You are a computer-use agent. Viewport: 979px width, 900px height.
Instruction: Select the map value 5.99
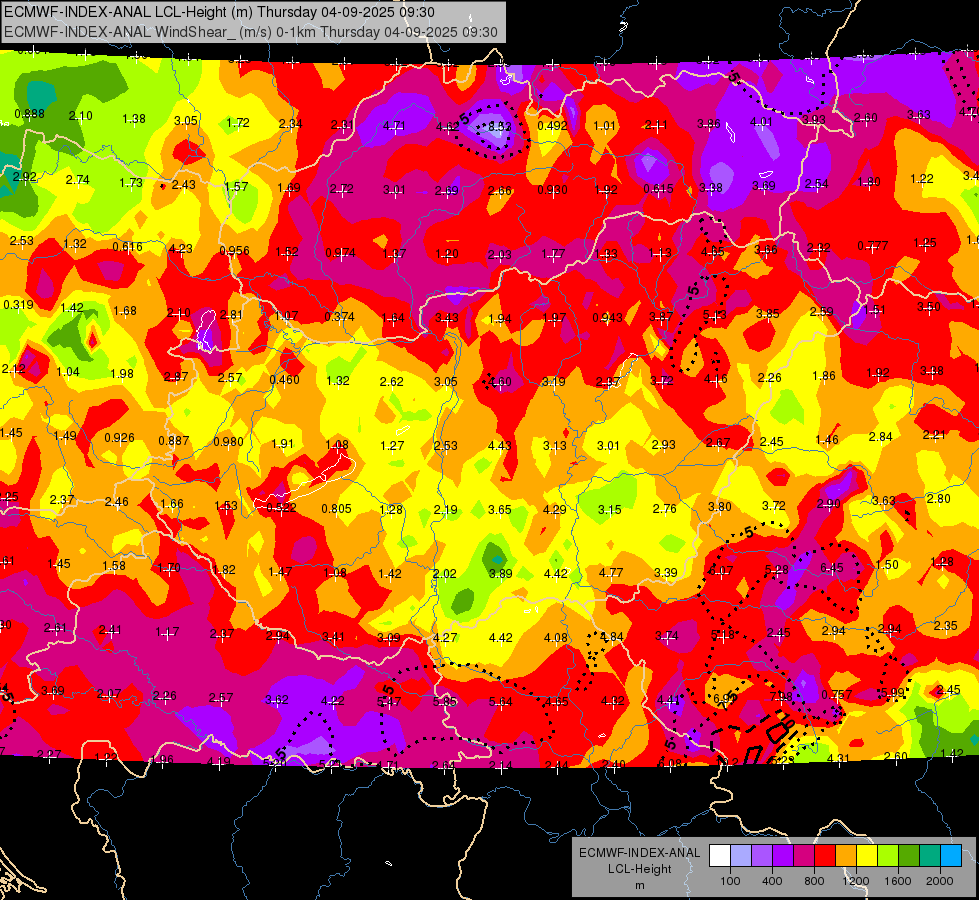(893, 693)
